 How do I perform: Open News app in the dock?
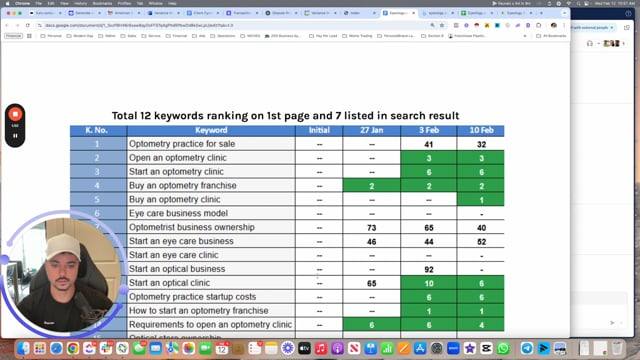pyautogui.click(x=354, y=348)
